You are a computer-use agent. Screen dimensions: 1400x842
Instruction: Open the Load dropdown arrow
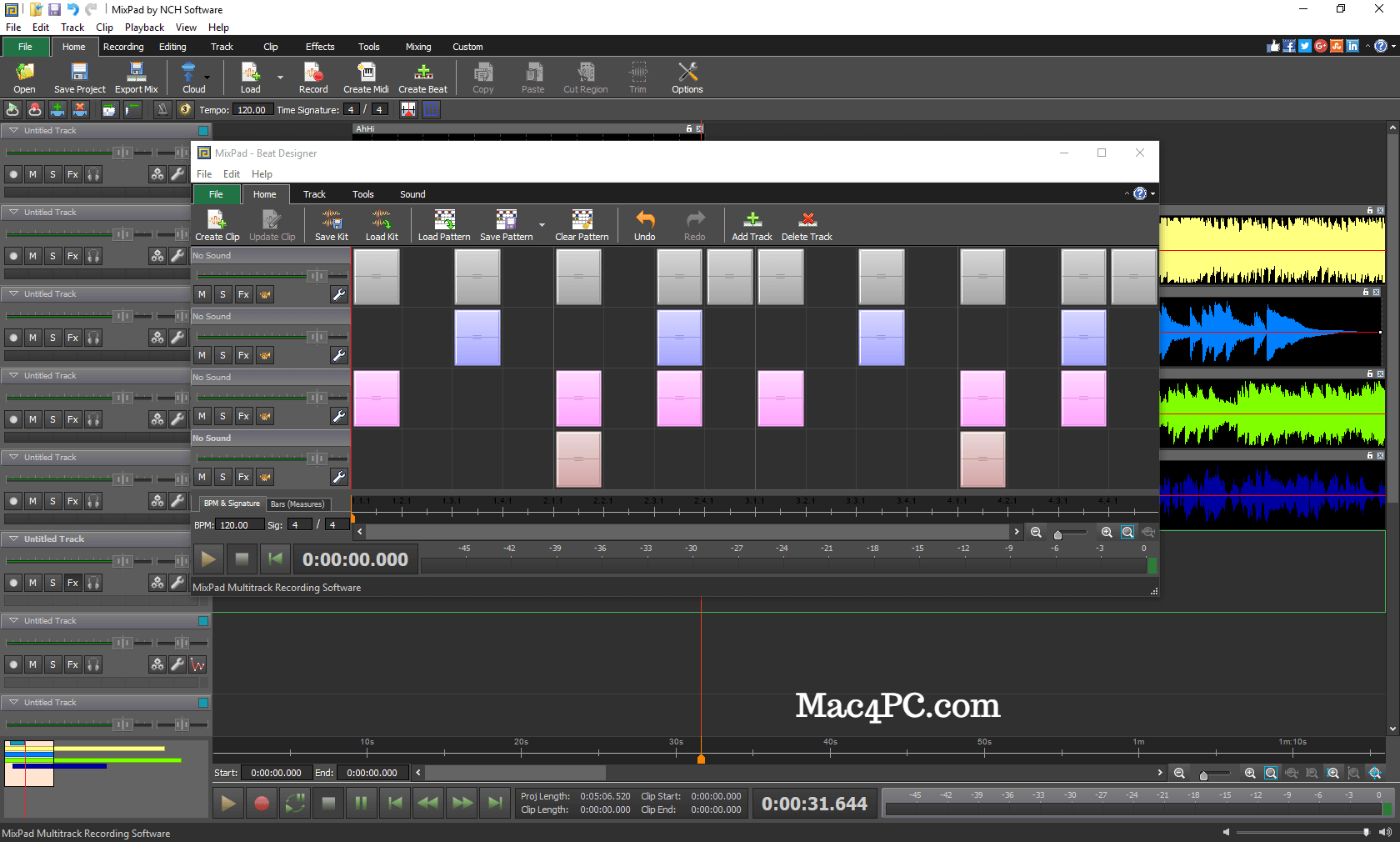280,78
